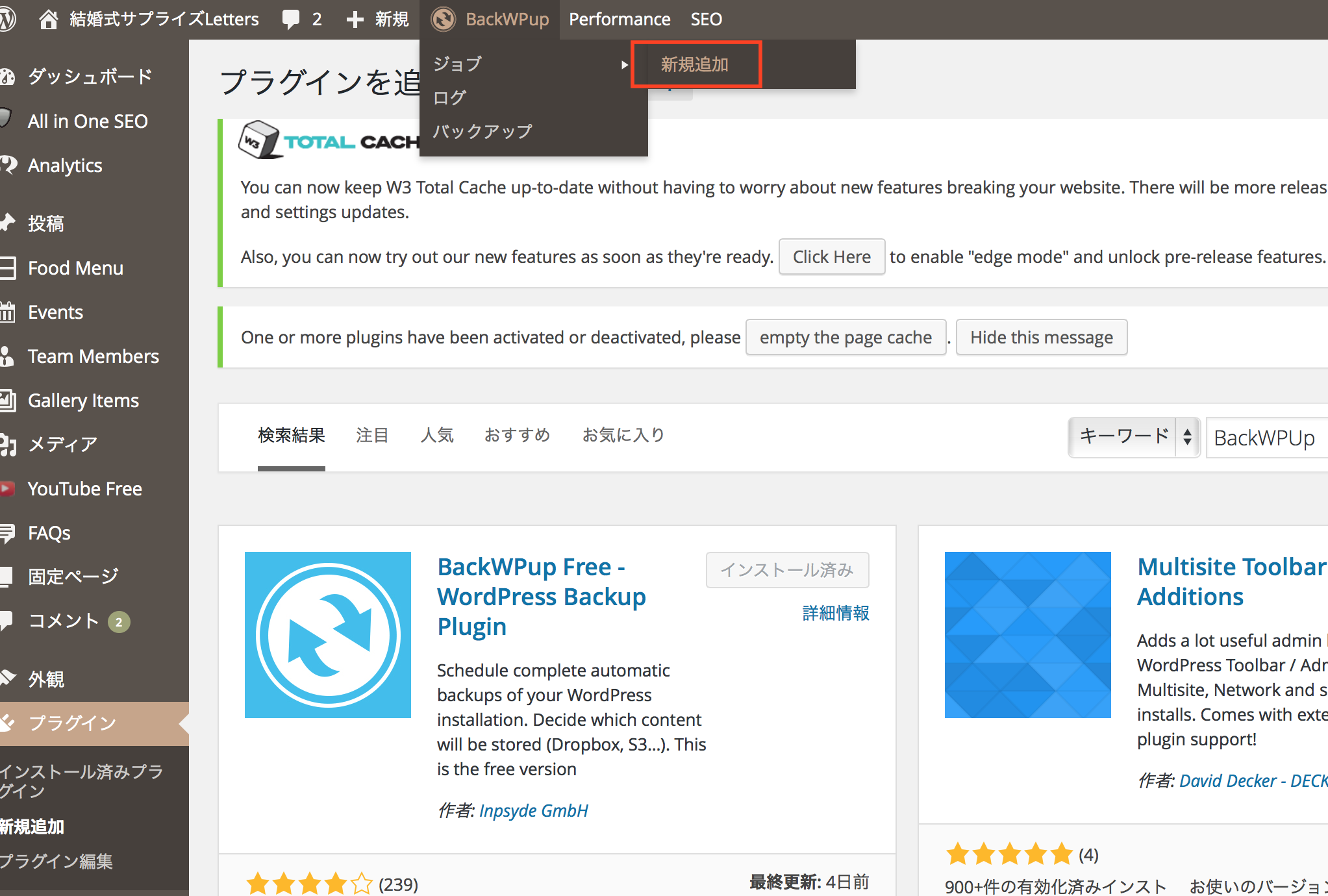Screen dimensions: 1328x896
Task: Choose ログ from the BackWPup menu
Action: click(x=449, y=97)
